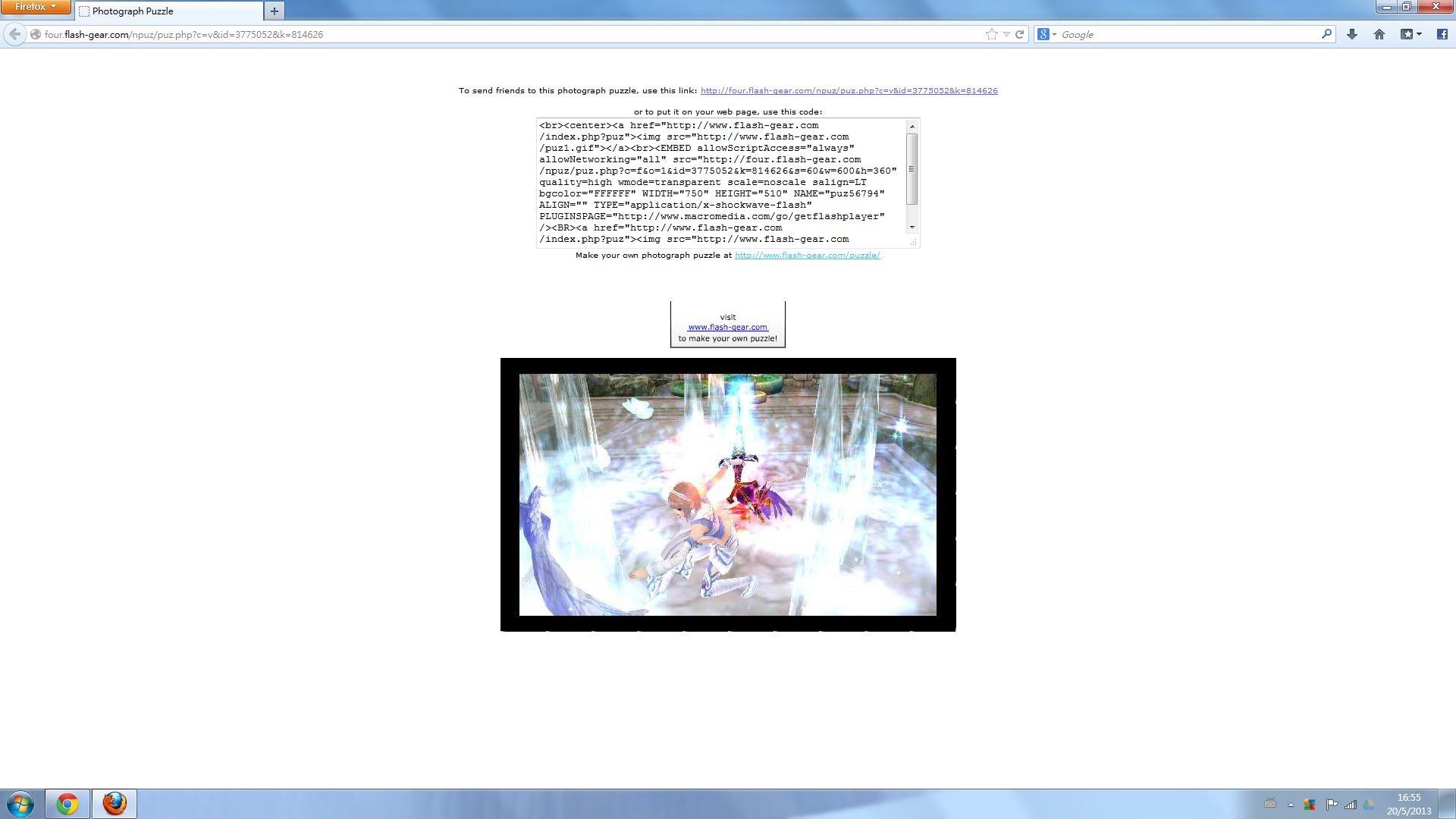Show hidden system tray icons
This screenshot has width=1456, height=819.
tap(1291, 805)
